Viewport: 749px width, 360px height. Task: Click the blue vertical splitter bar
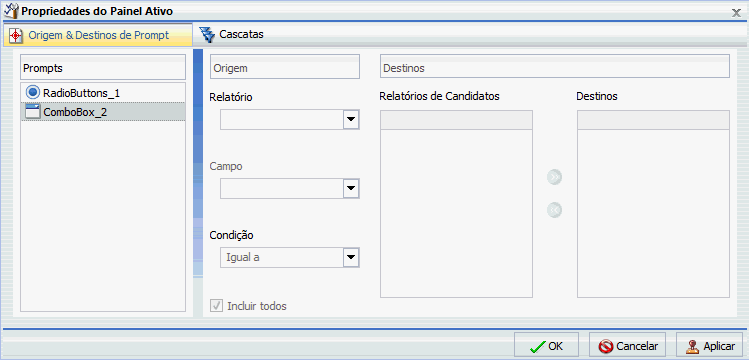pyautogui.click(x=198, y=163)
